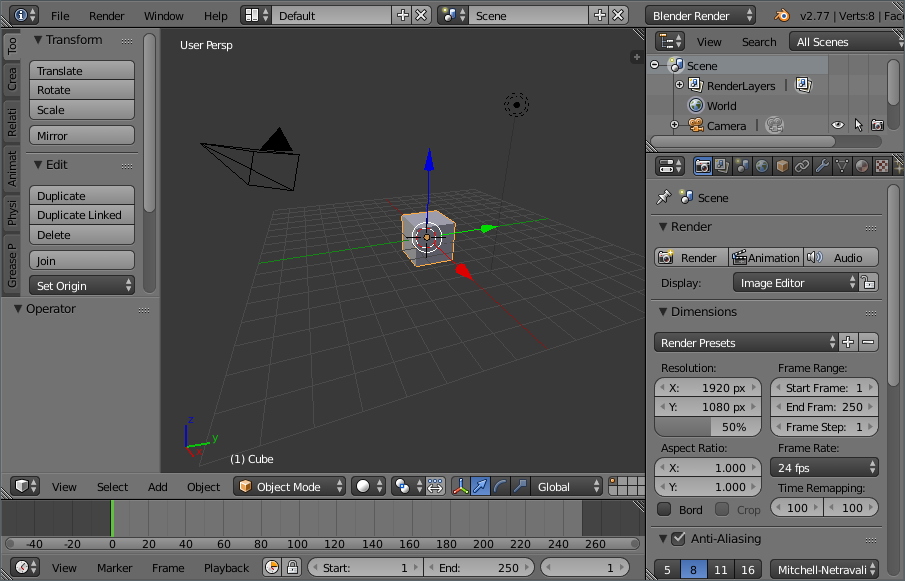Click the Animation render button
This screenshot has height=581, width=905.
point(766,257)
